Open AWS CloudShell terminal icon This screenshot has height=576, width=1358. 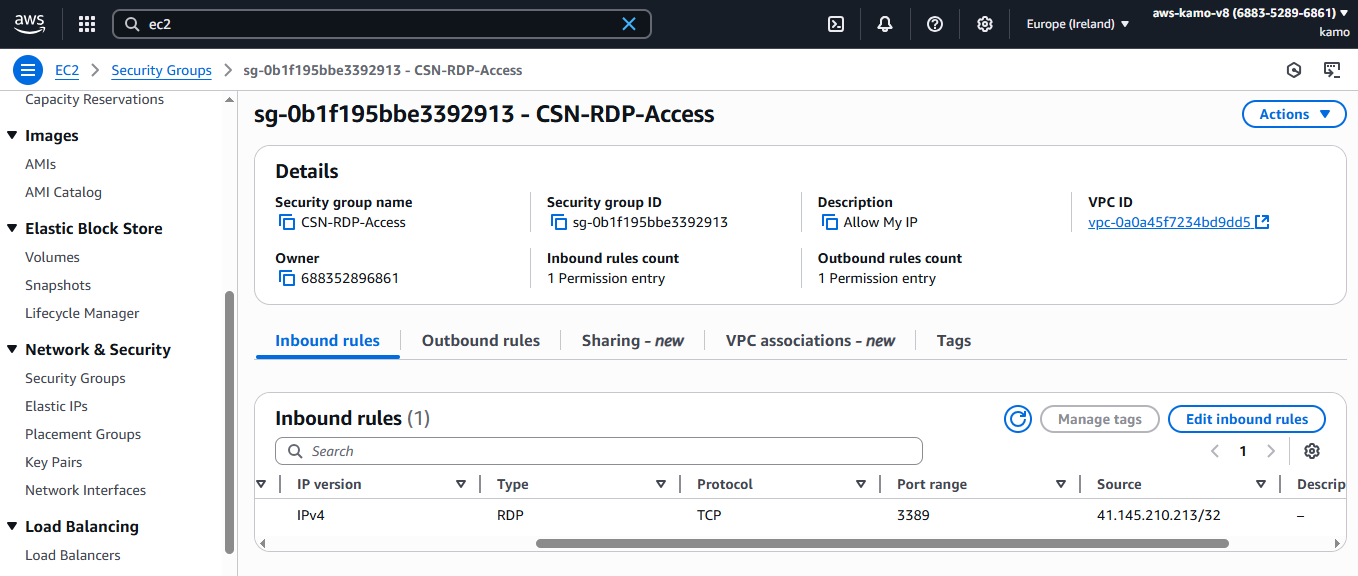point(836,23)
